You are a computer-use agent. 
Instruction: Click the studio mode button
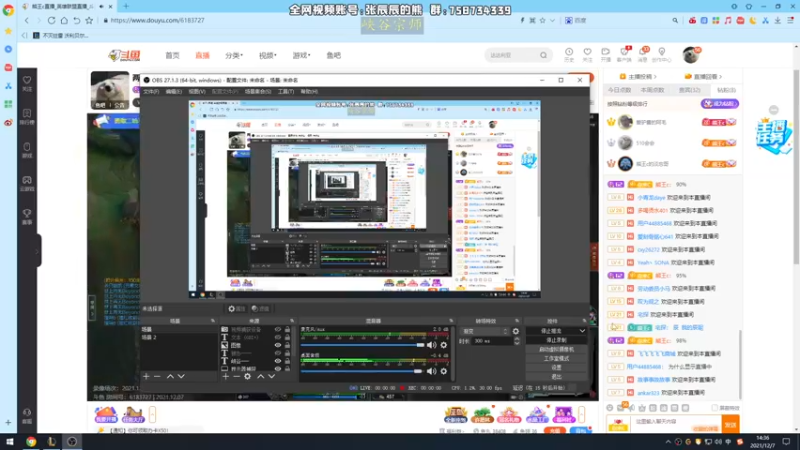556,359
